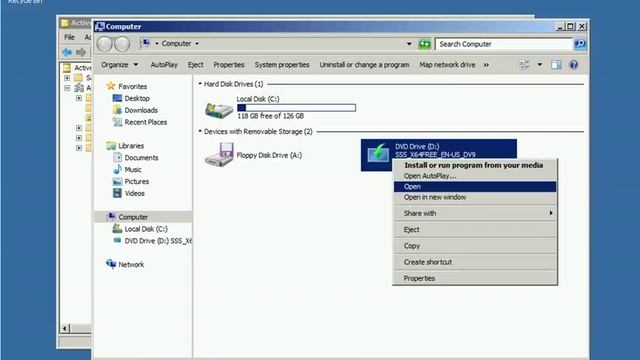Click the green refresh button beside address bar
This screenshot has width=640, height=360.
424,44
